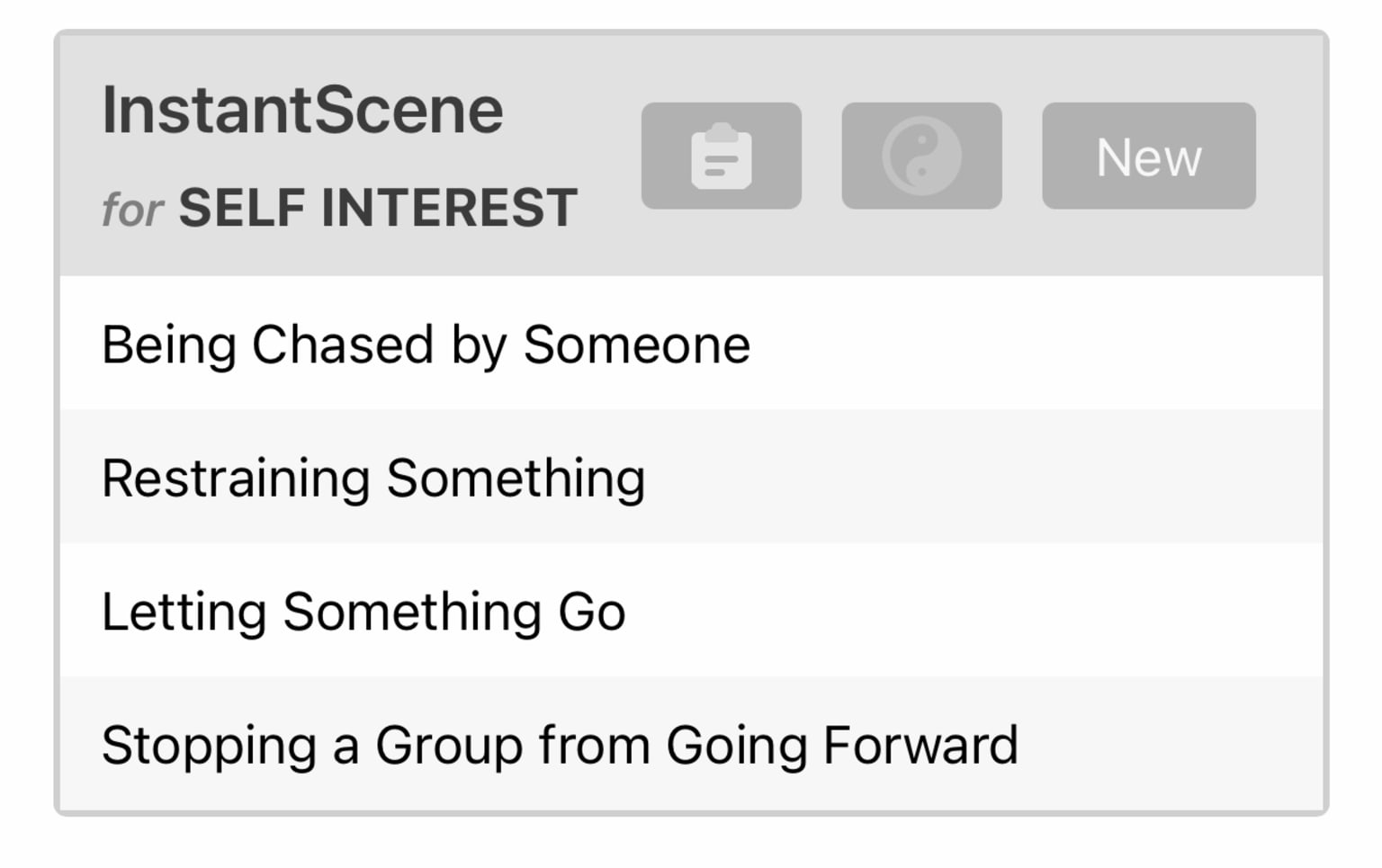
Task: Generate a new InstantScene list
Action: [x=1149, y=156]
